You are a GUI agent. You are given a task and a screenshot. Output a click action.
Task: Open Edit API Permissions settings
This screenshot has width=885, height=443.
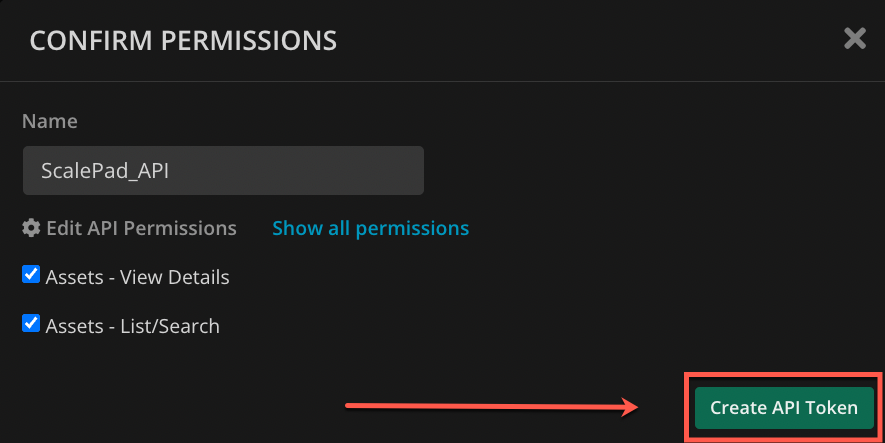pos(129,228)
